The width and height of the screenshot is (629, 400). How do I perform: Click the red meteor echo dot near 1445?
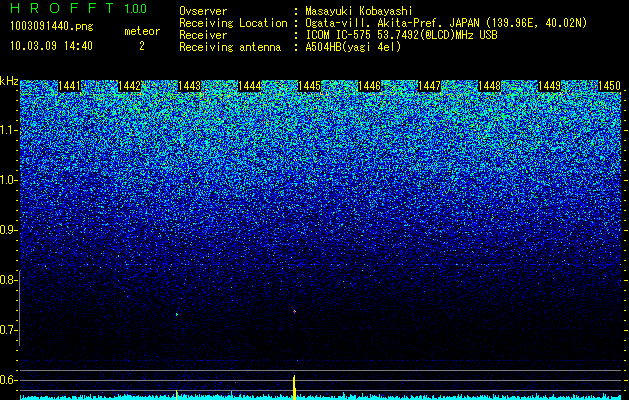click(x=294, y=311)
